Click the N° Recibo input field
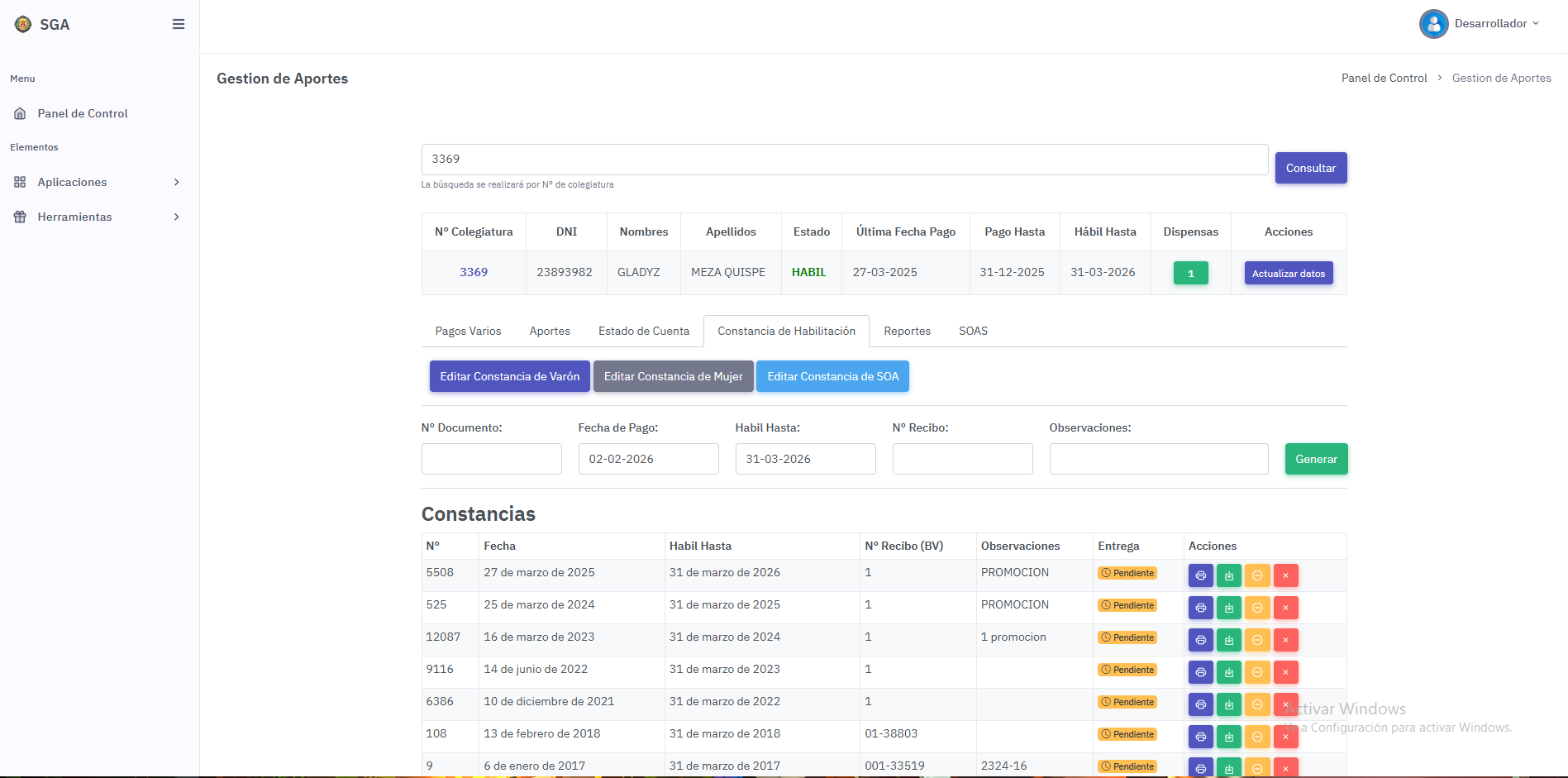 [x=962, y=459]
